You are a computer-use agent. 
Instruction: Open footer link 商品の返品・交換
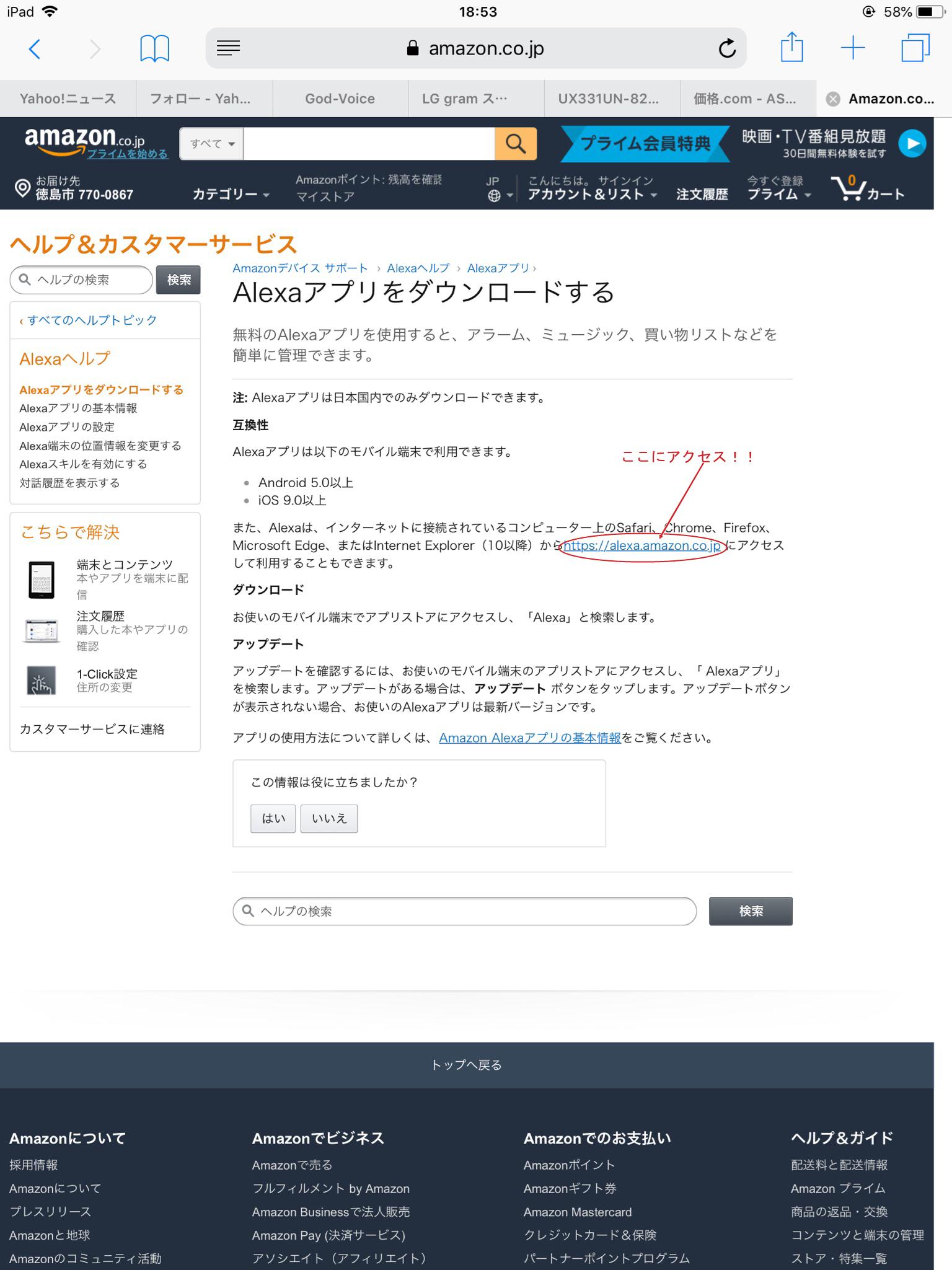[x=839, y=1212]
